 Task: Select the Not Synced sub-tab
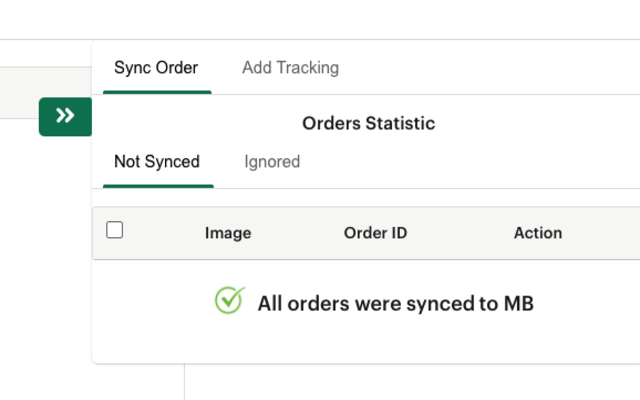click(x=157, y=162)
